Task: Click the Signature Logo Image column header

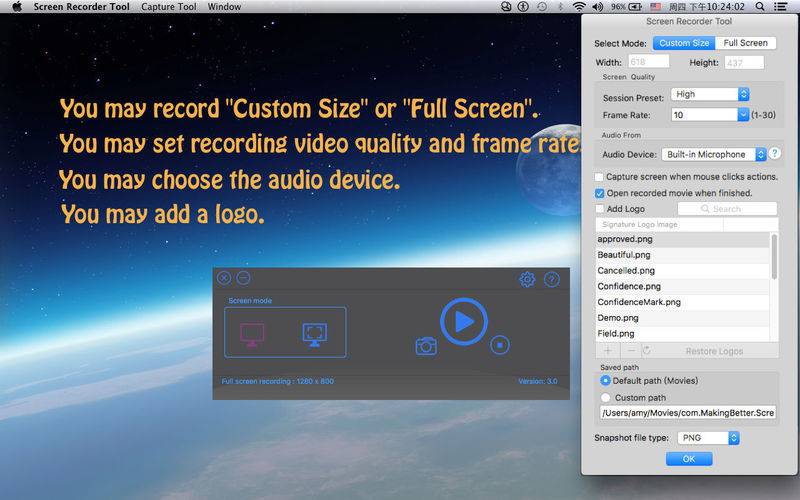Action: click(x=659, y=224)
